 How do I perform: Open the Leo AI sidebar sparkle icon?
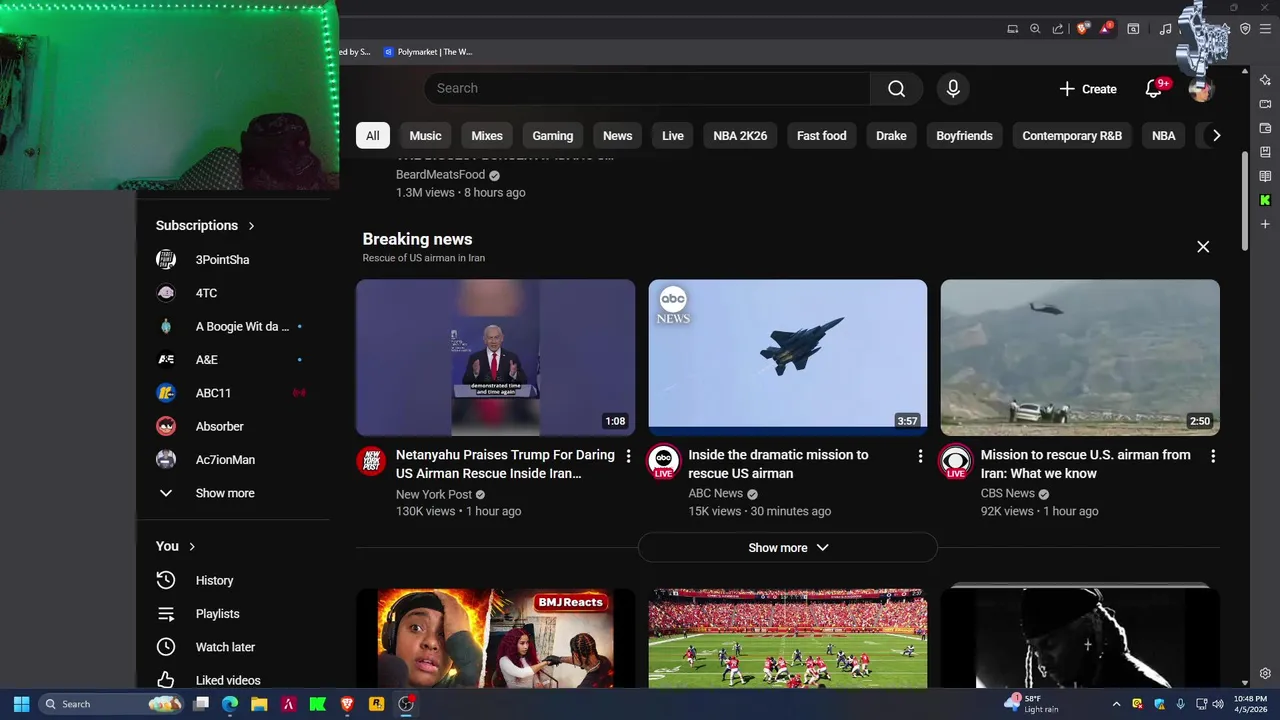pos(1265,80)
